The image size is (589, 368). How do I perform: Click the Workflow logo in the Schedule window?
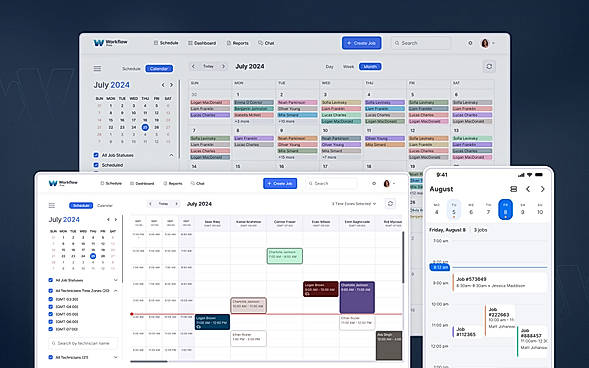click(x=63, y=183)
